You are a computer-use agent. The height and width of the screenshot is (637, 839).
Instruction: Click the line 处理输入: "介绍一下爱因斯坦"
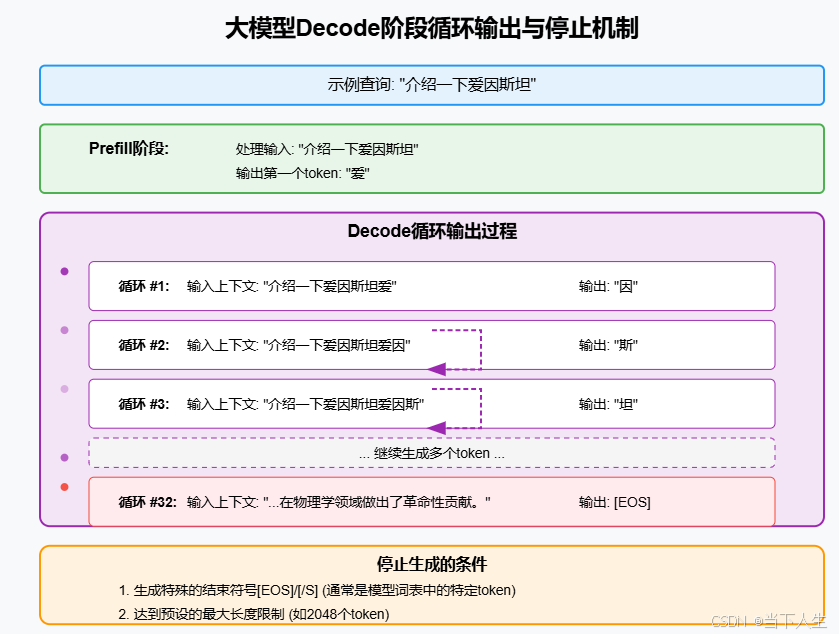[327, 149]
